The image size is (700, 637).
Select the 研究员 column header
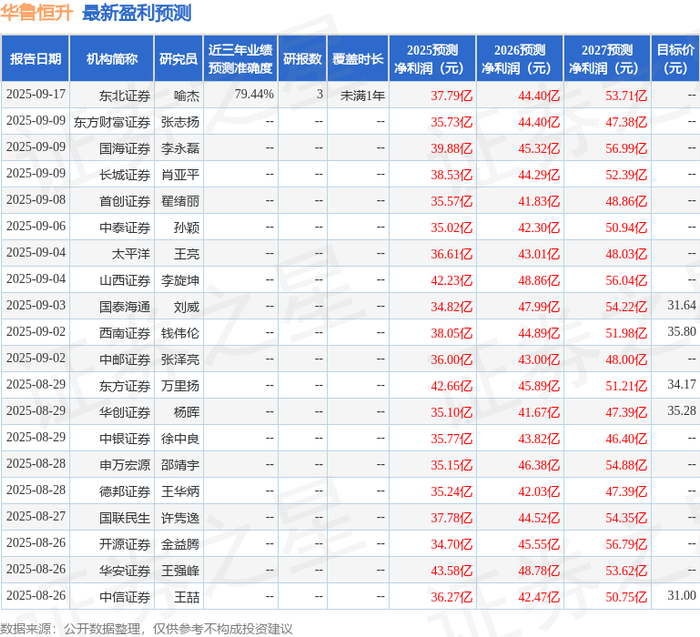pyautogui.click(x=178, y=59)
